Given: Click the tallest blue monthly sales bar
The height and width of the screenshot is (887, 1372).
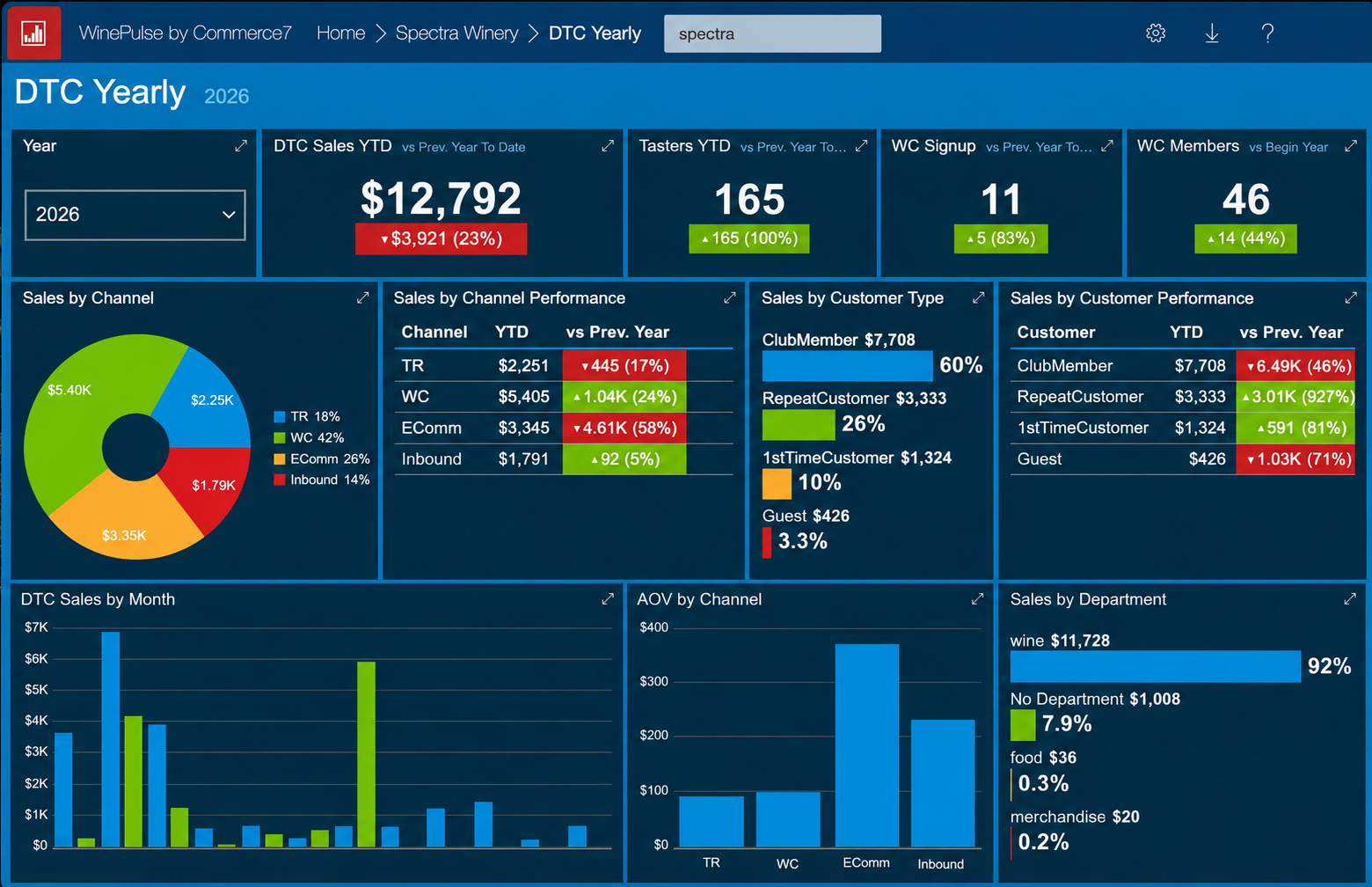Looking at the screenshot, I should 111,739.
